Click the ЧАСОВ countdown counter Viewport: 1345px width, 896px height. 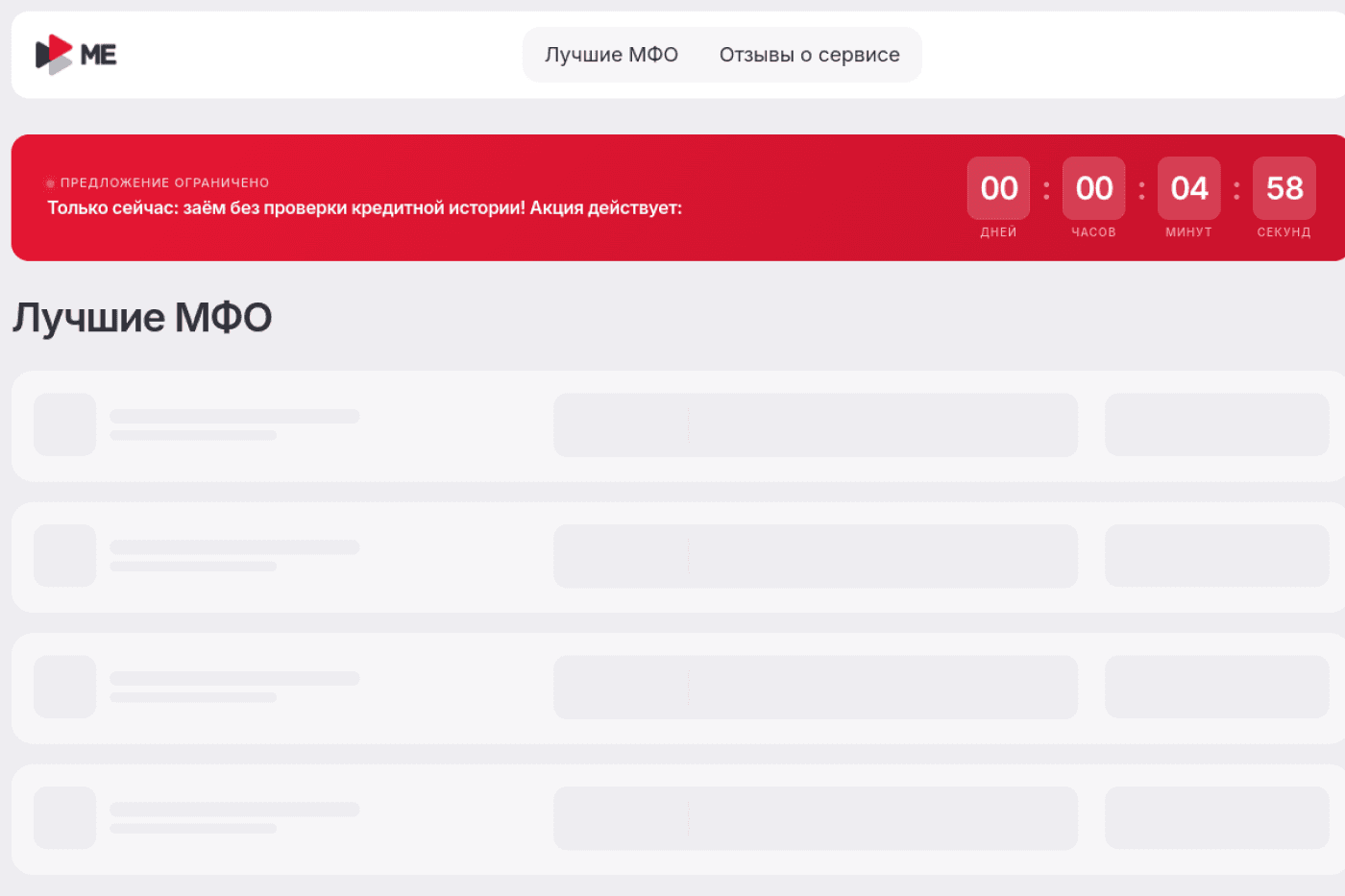pos(1093,198)
